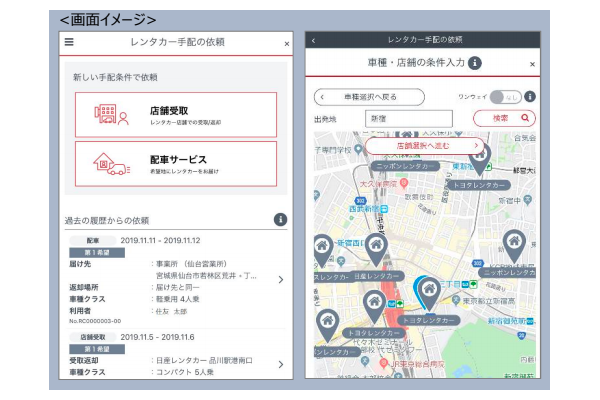Select the right-side ニッポンレンタカー map pin

pos(514,247)
